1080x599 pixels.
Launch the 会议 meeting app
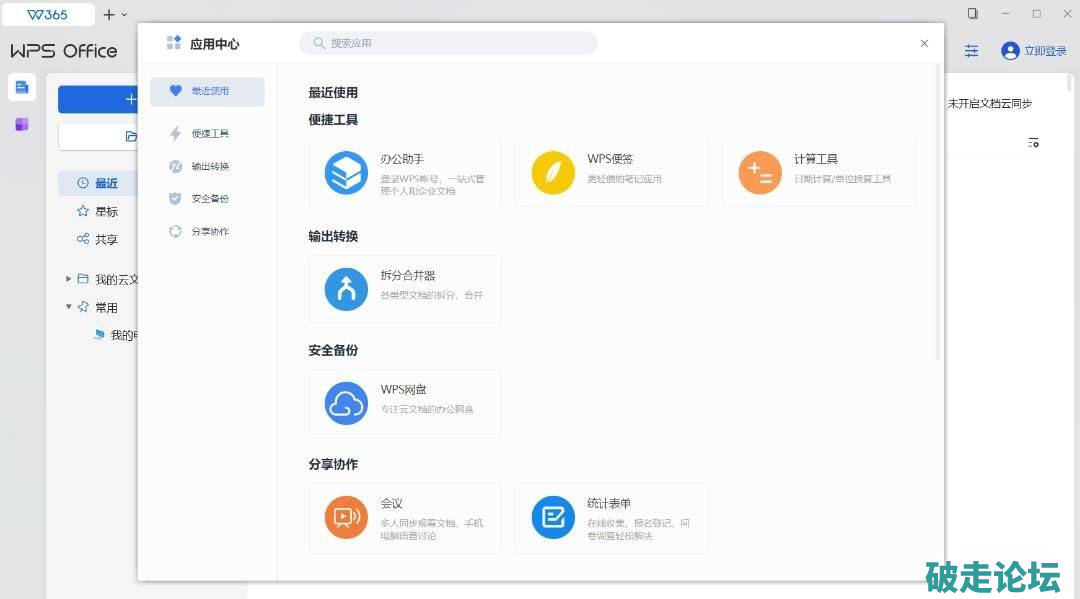pos(346,518)
